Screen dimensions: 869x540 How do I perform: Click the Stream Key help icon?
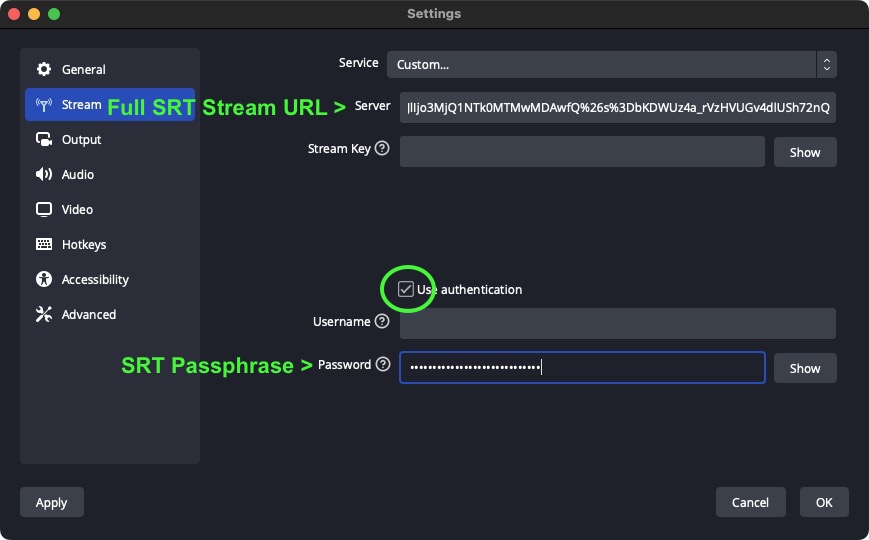pyautogui.click(x=381, y=149)
